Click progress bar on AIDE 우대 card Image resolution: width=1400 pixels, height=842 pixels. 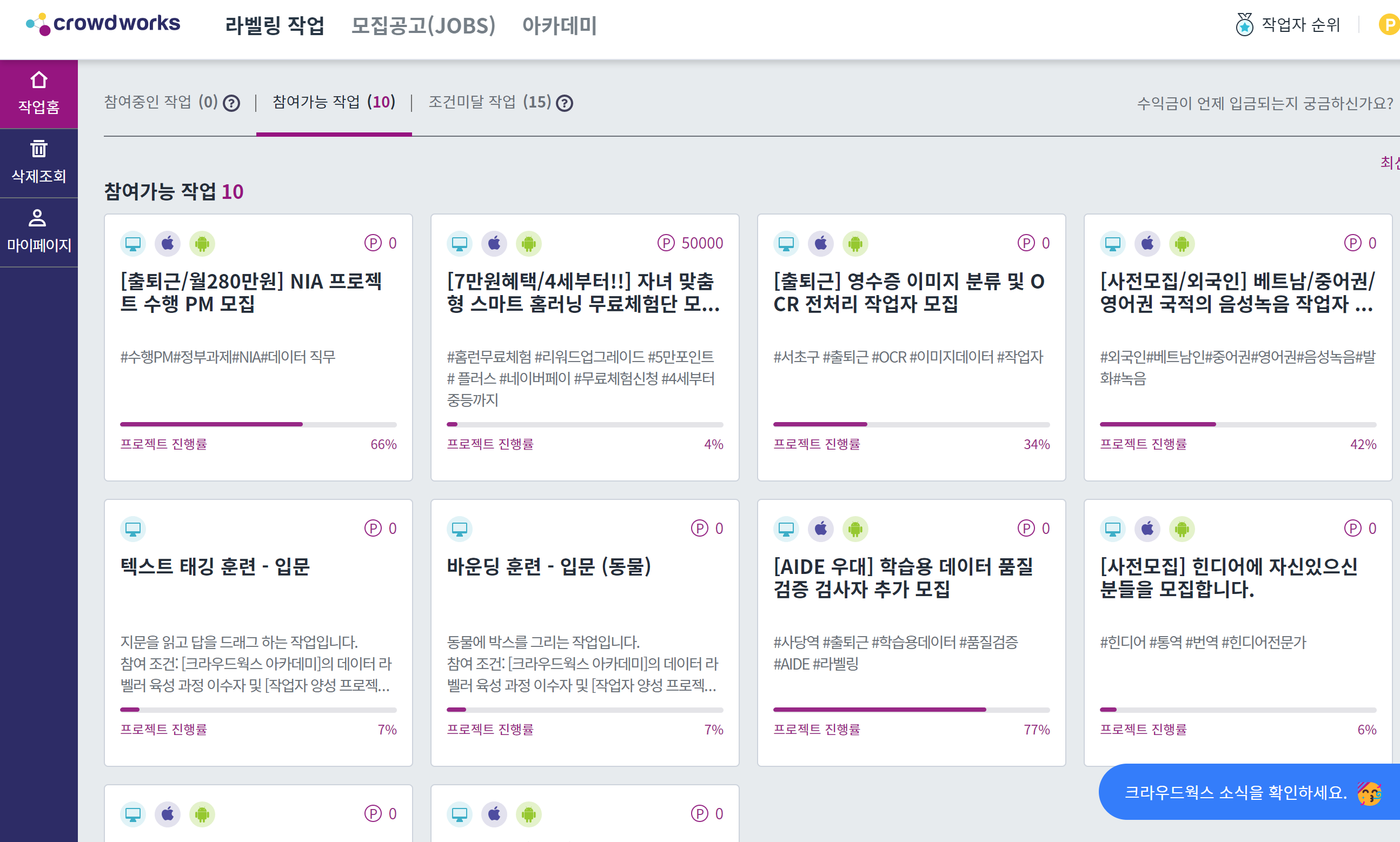[x=911, y=710]
